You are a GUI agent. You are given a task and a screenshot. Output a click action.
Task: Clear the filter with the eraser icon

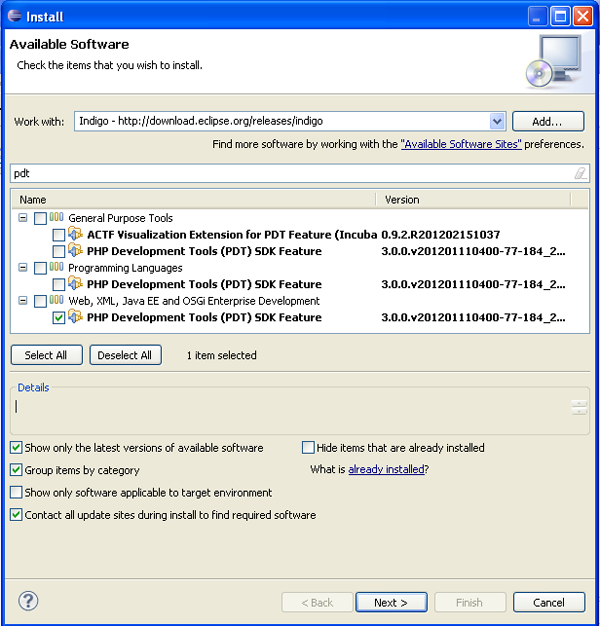(x=580, y=173)
